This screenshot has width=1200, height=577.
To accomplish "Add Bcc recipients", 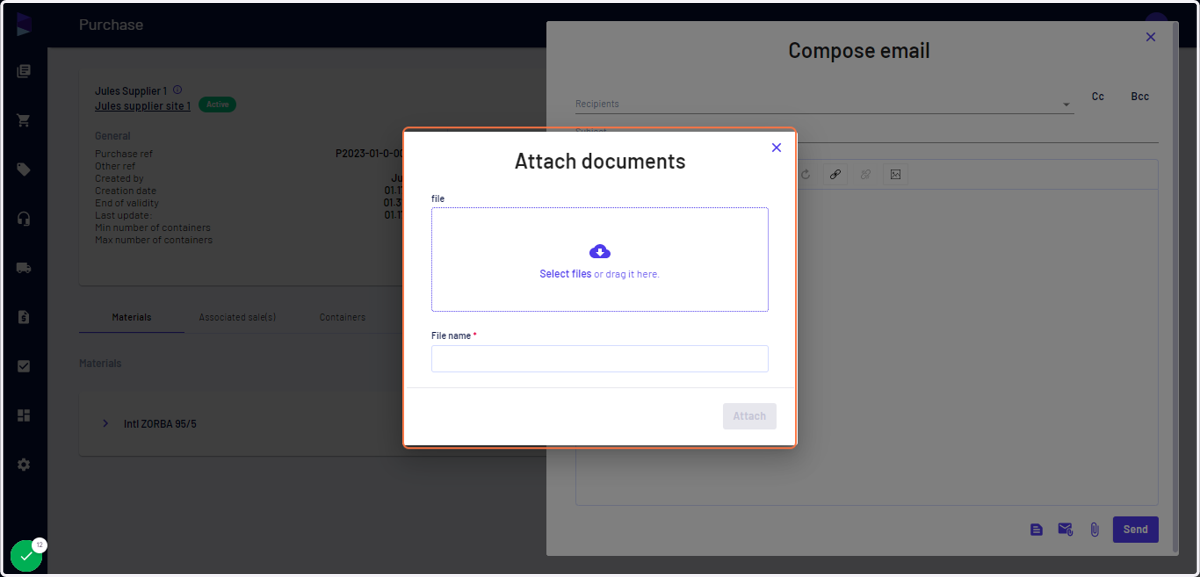I will pyautogui.click(x=1140, y=97).
